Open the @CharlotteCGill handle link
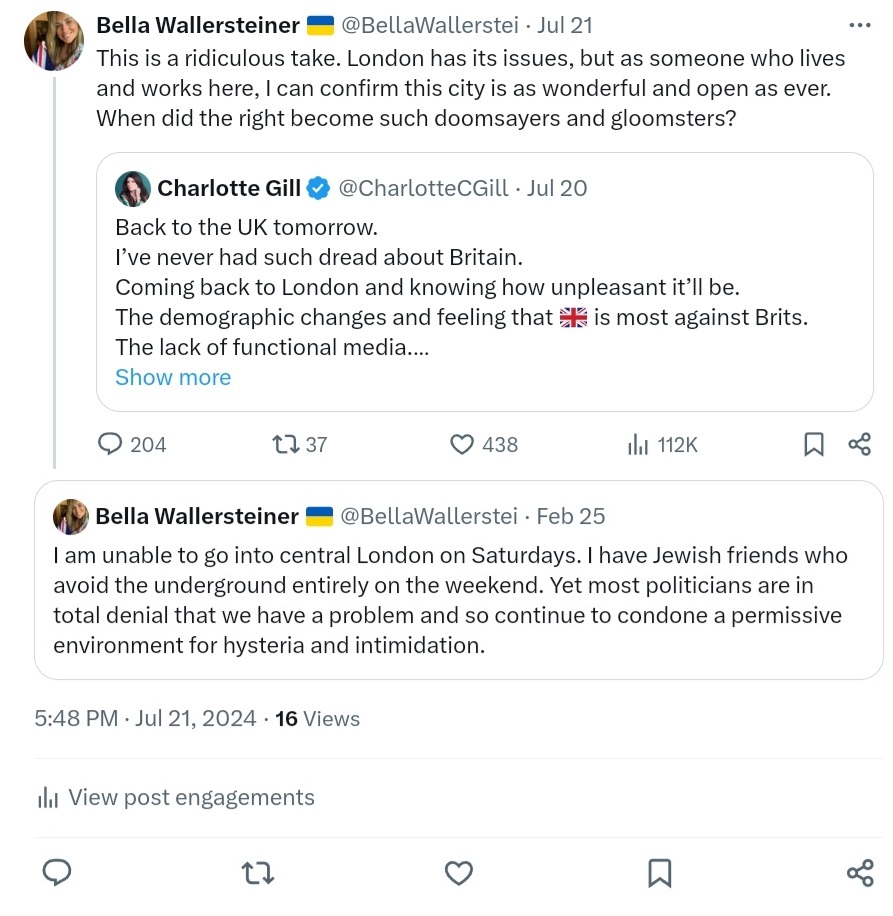The height and width of the screenshot is (916, 893). [x=423, y=188]
